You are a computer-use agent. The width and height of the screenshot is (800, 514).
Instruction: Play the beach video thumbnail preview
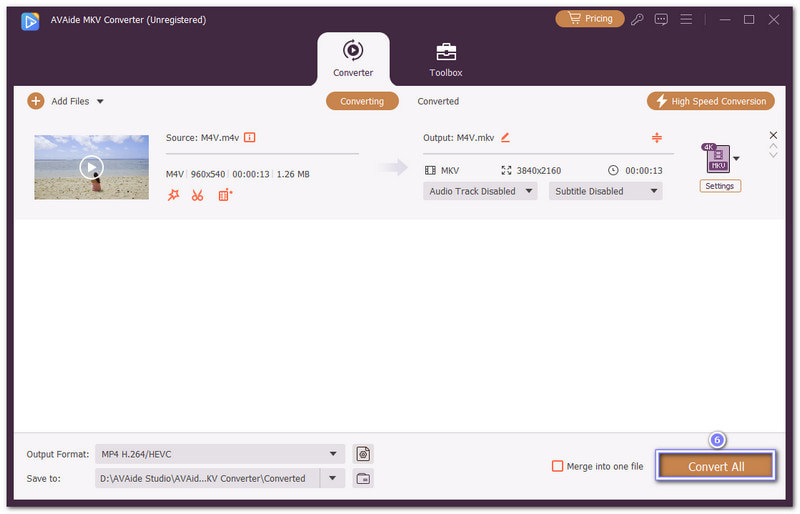pos(91,167)
